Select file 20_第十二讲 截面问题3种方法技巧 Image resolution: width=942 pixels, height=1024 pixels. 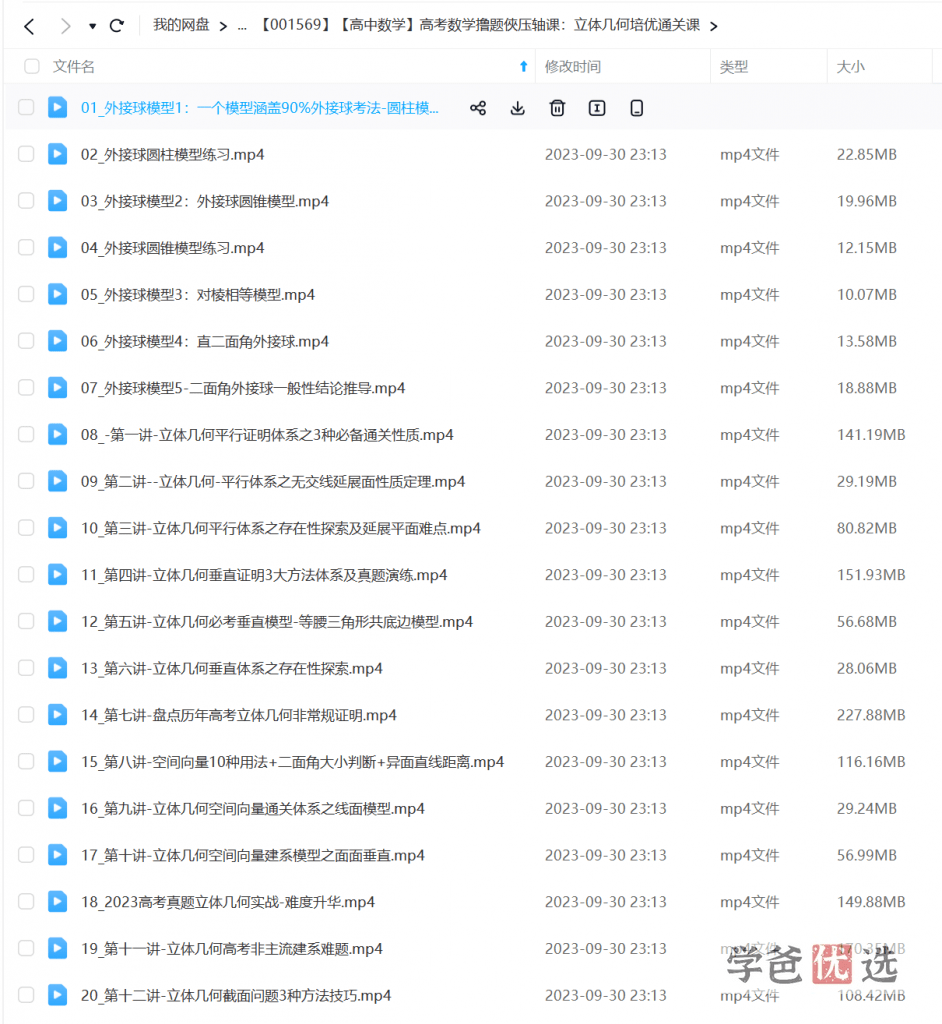click(236, 996)
